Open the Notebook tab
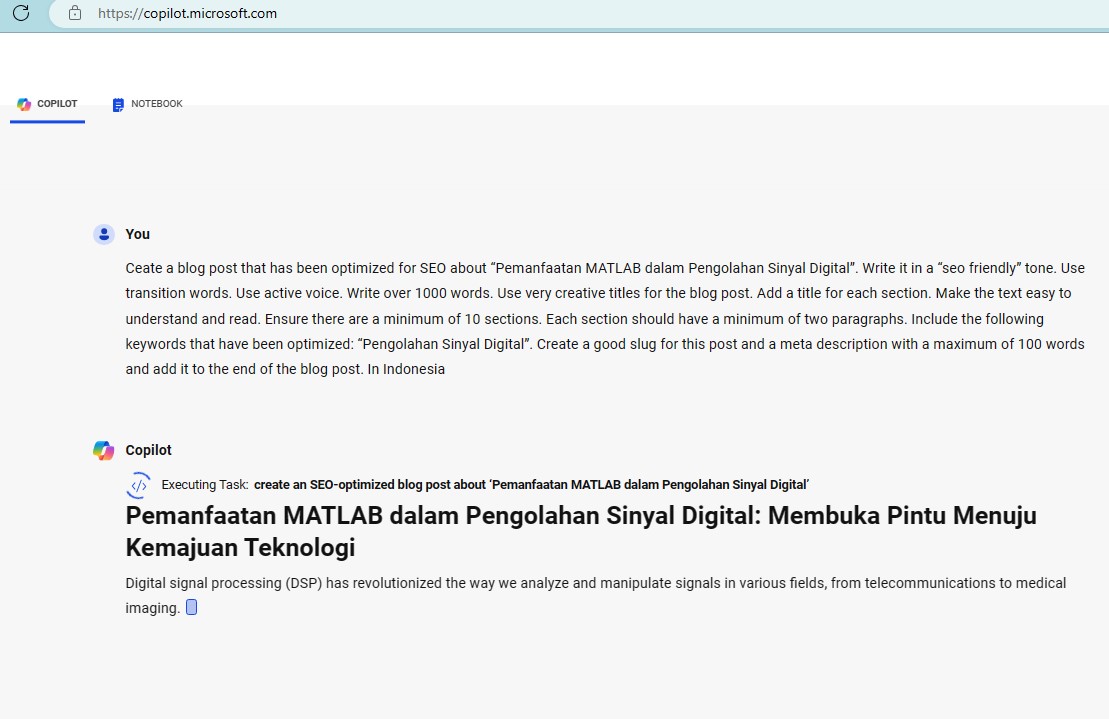Screen dimensions: 1109x719 (x=147, y=104)
